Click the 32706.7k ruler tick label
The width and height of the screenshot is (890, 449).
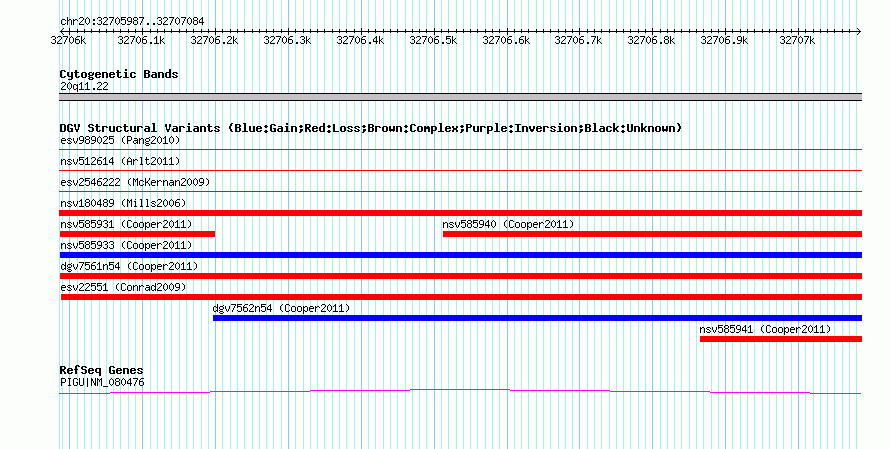click(x=578, y=40)
